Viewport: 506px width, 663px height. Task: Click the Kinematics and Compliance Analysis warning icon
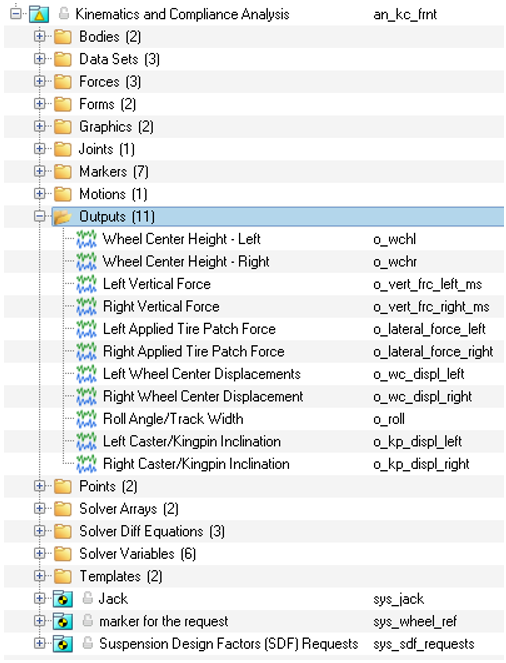(39, 14)
